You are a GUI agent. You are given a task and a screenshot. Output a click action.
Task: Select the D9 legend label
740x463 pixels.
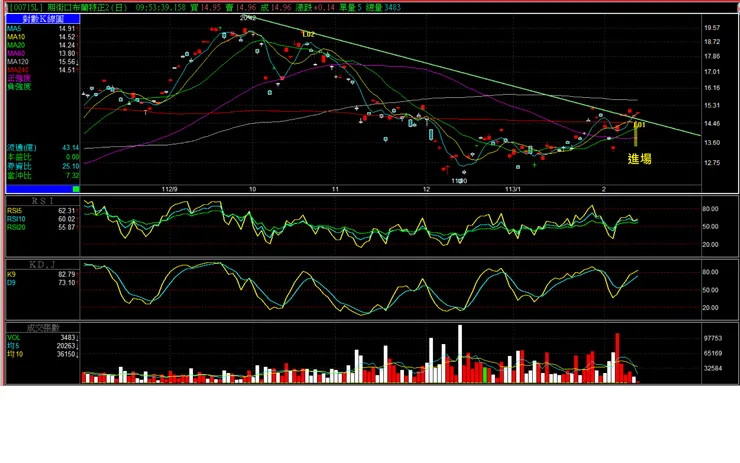(x=11, y=283)
